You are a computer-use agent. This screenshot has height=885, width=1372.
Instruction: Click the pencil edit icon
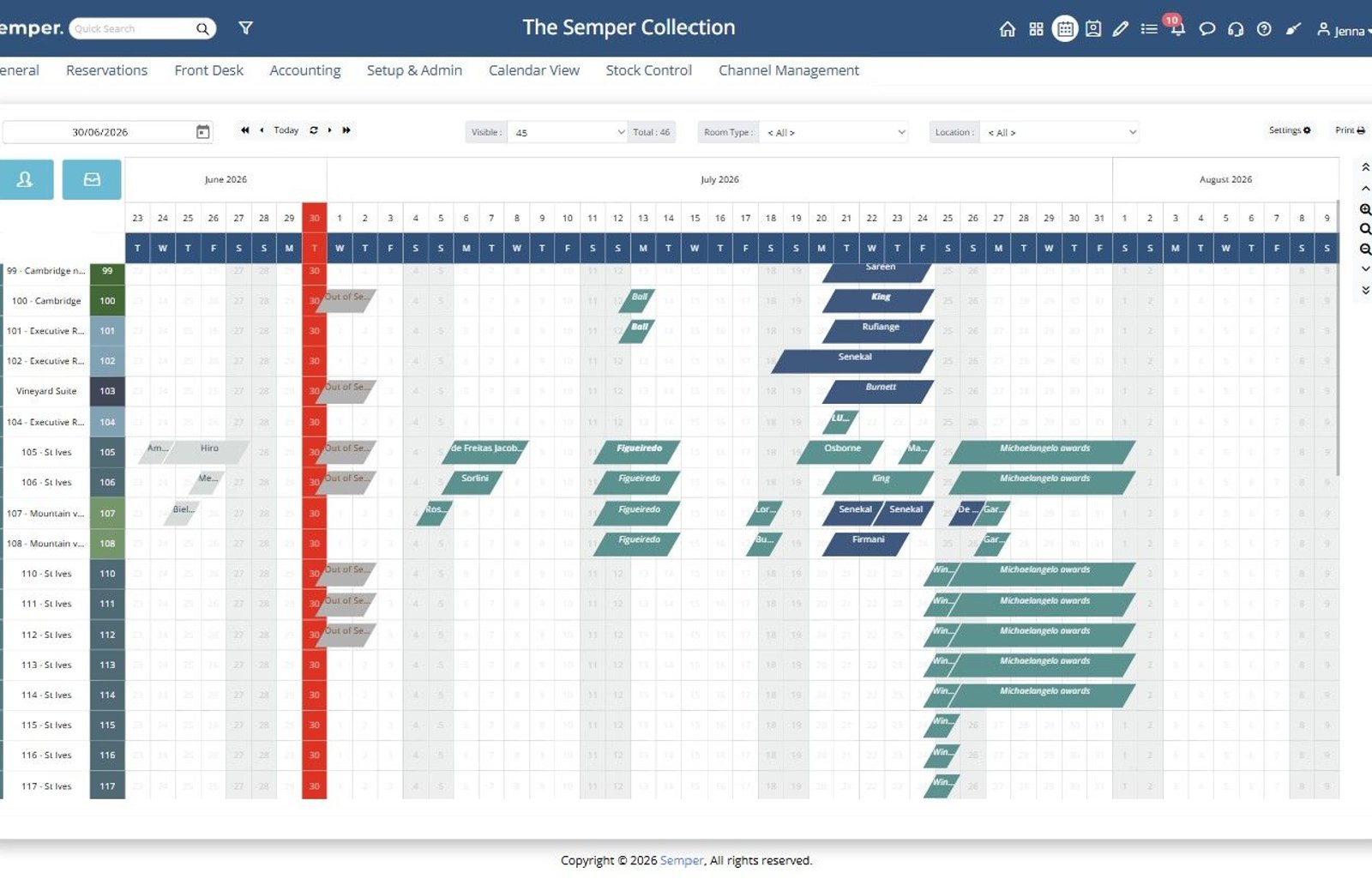point(1121,29)
